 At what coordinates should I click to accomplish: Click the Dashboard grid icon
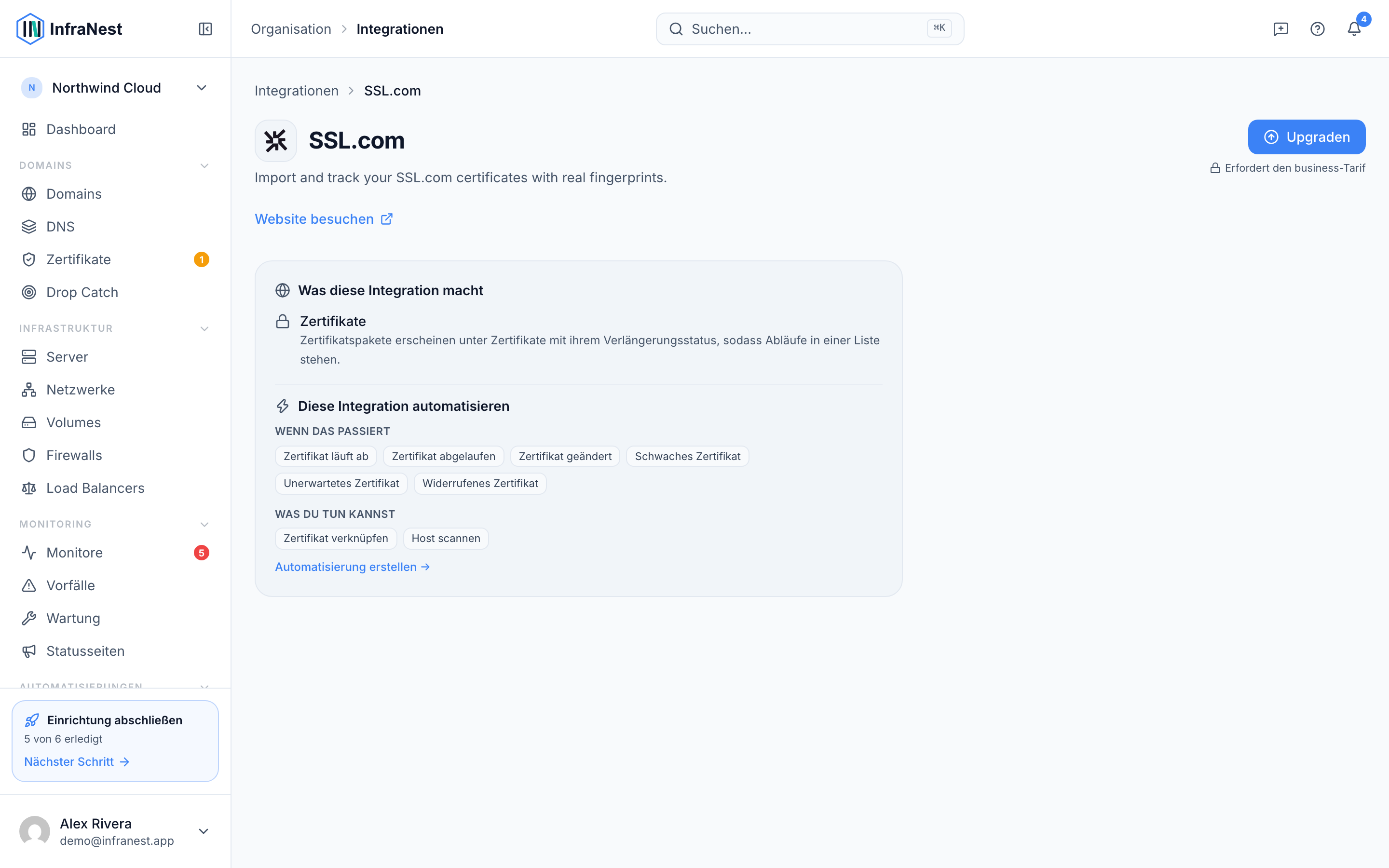tap(29, 129)
